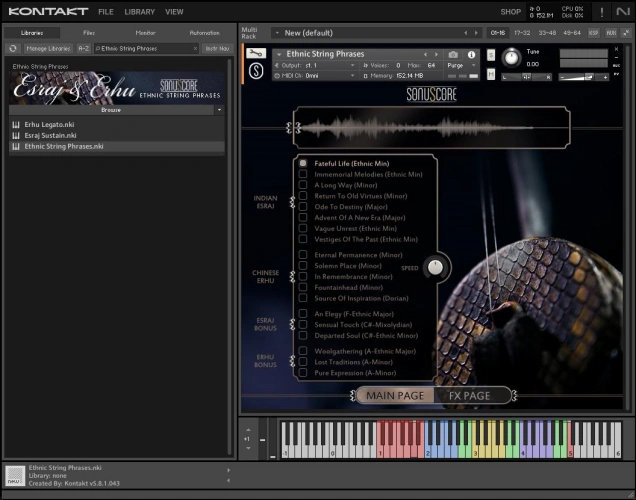The height and width of the screenshot is (500, 636).
Task: Open the FILE menu
Action: point(106,12)
